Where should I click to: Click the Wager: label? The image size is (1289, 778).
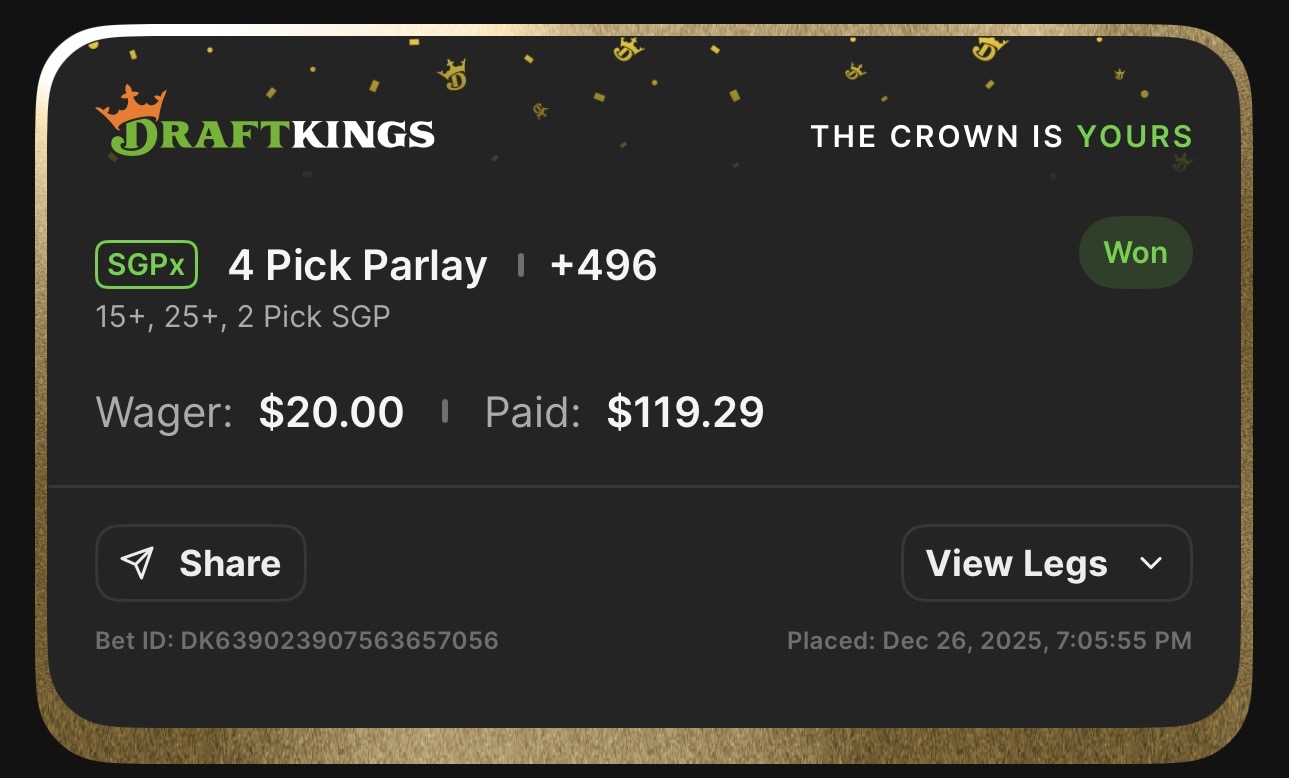164,412
